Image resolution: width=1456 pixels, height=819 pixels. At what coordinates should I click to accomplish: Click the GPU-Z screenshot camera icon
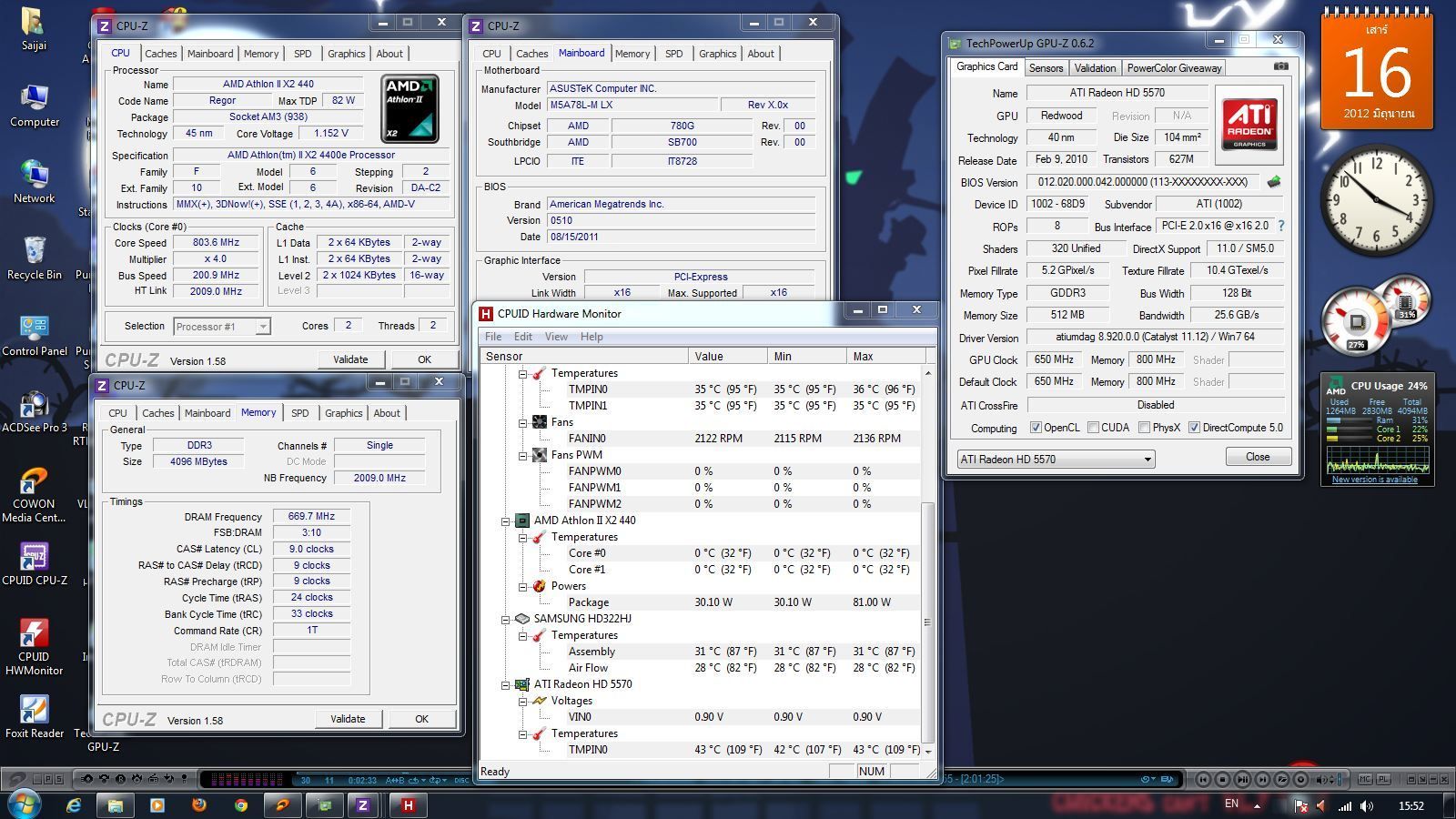1280,66
